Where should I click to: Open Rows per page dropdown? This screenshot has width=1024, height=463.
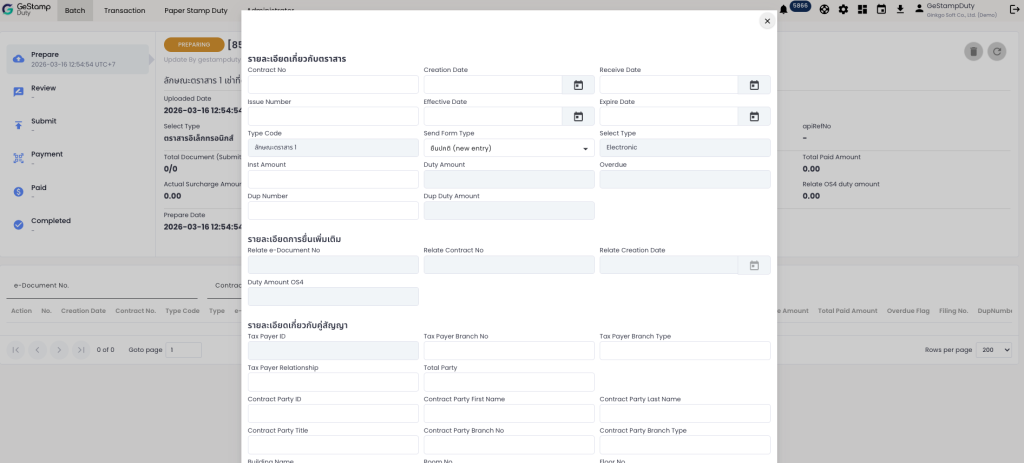point(993,350)
